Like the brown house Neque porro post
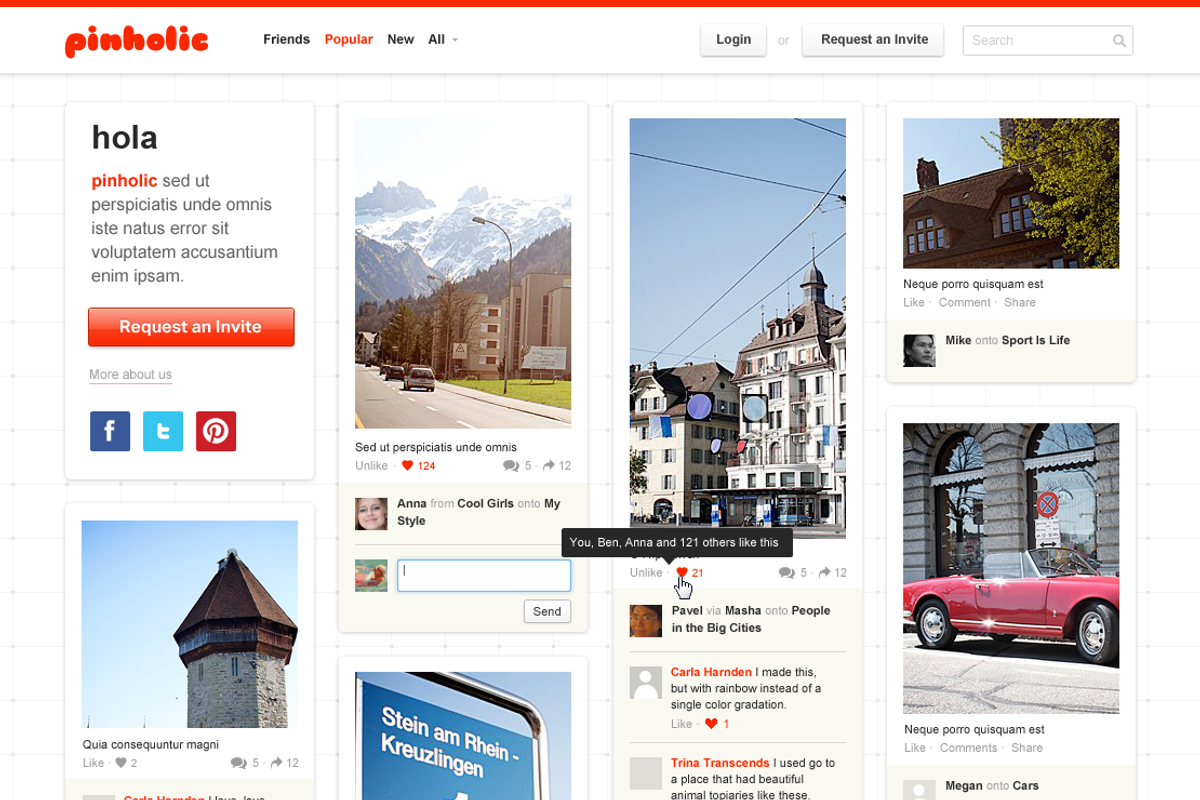Viewport: 1200px width, 800px height. (914, 302)
